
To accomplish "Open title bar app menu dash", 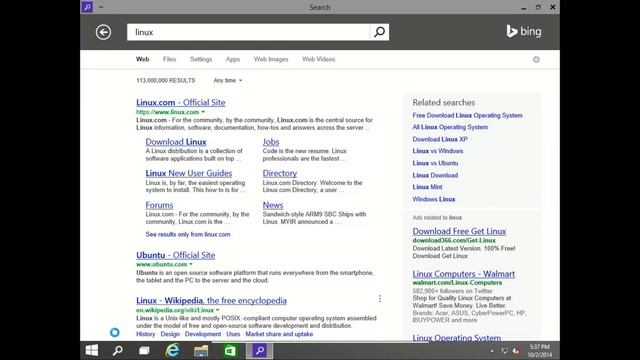I will click(101, 7).
